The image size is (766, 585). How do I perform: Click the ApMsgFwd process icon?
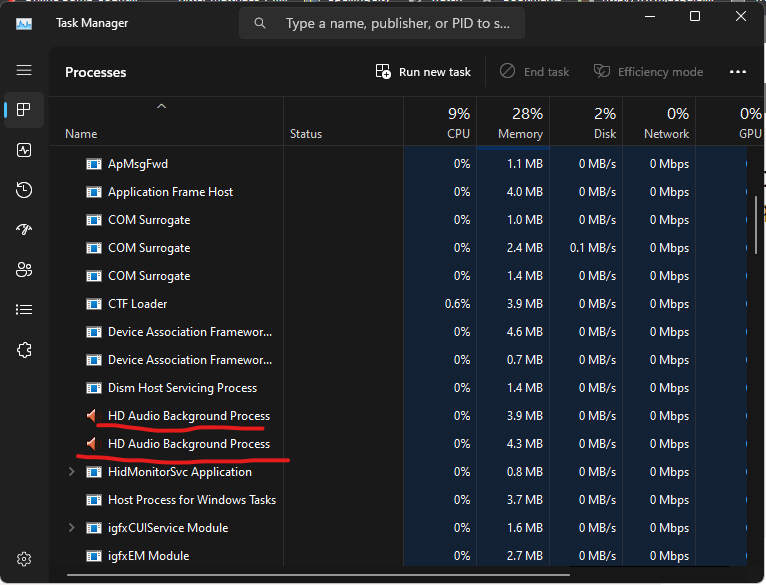[94, 164]
